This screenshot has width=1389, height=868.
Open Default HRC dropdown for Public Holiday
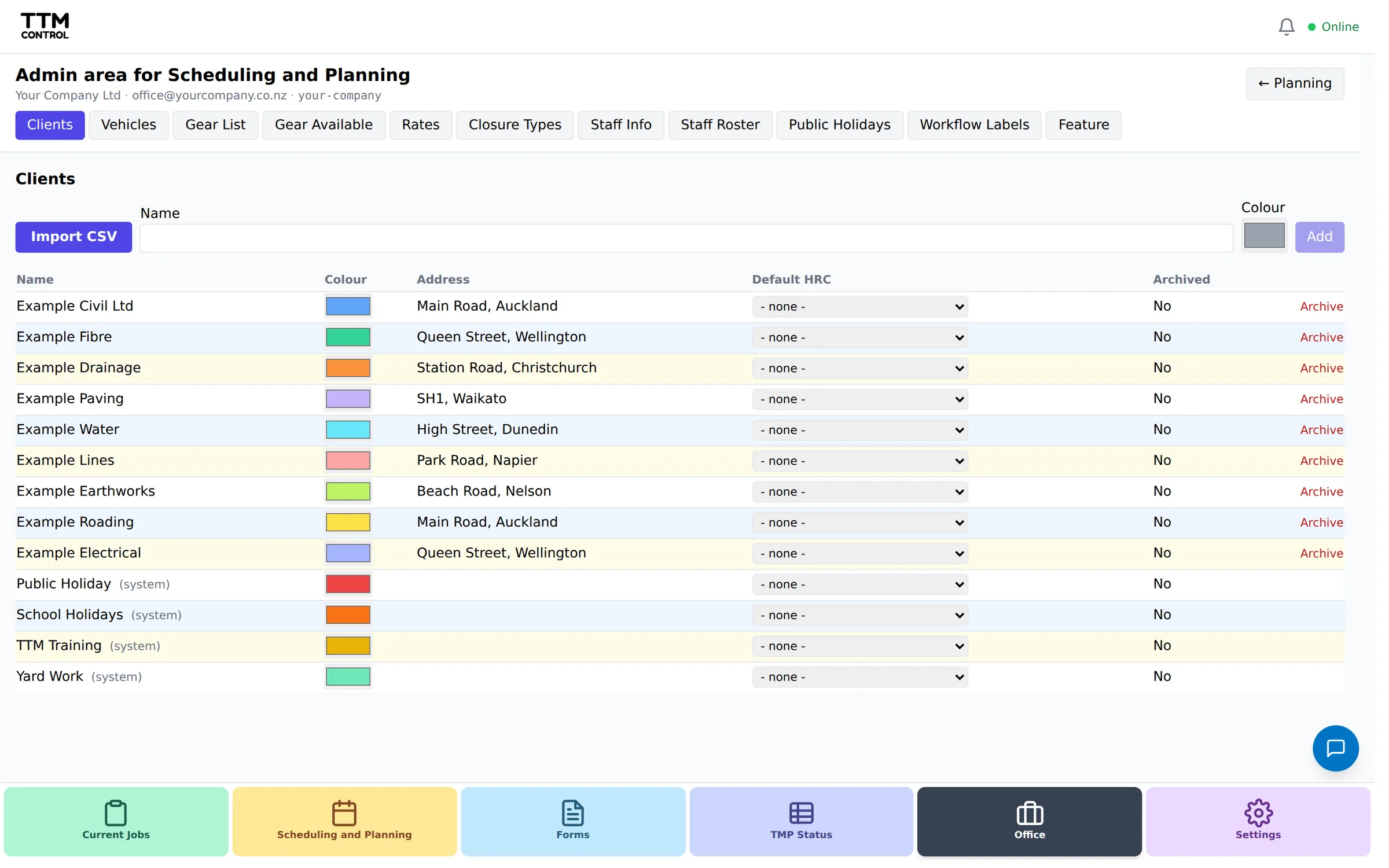(859, 584)
